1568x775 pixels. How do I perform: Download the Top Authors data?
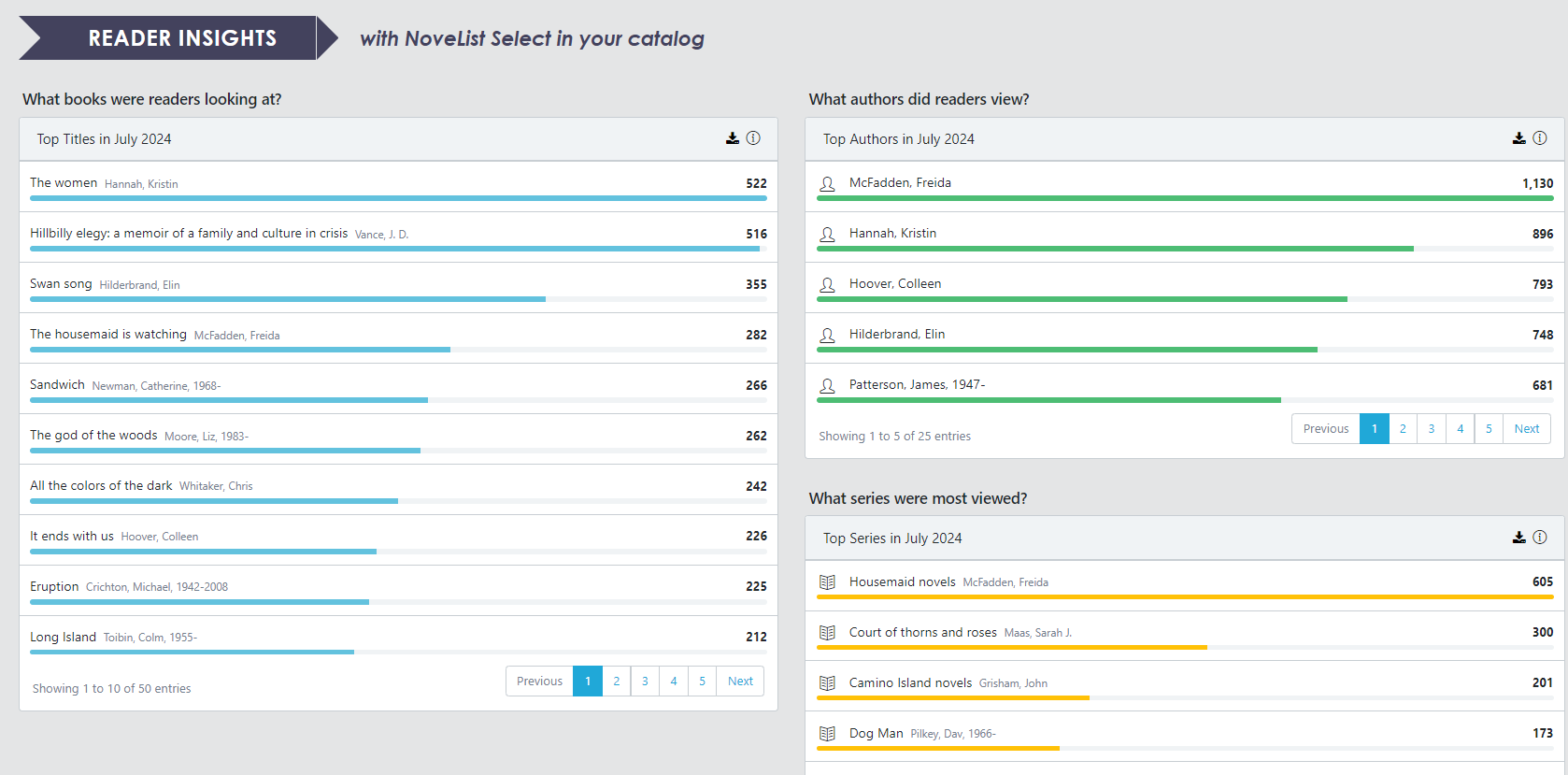point(1519,138)
